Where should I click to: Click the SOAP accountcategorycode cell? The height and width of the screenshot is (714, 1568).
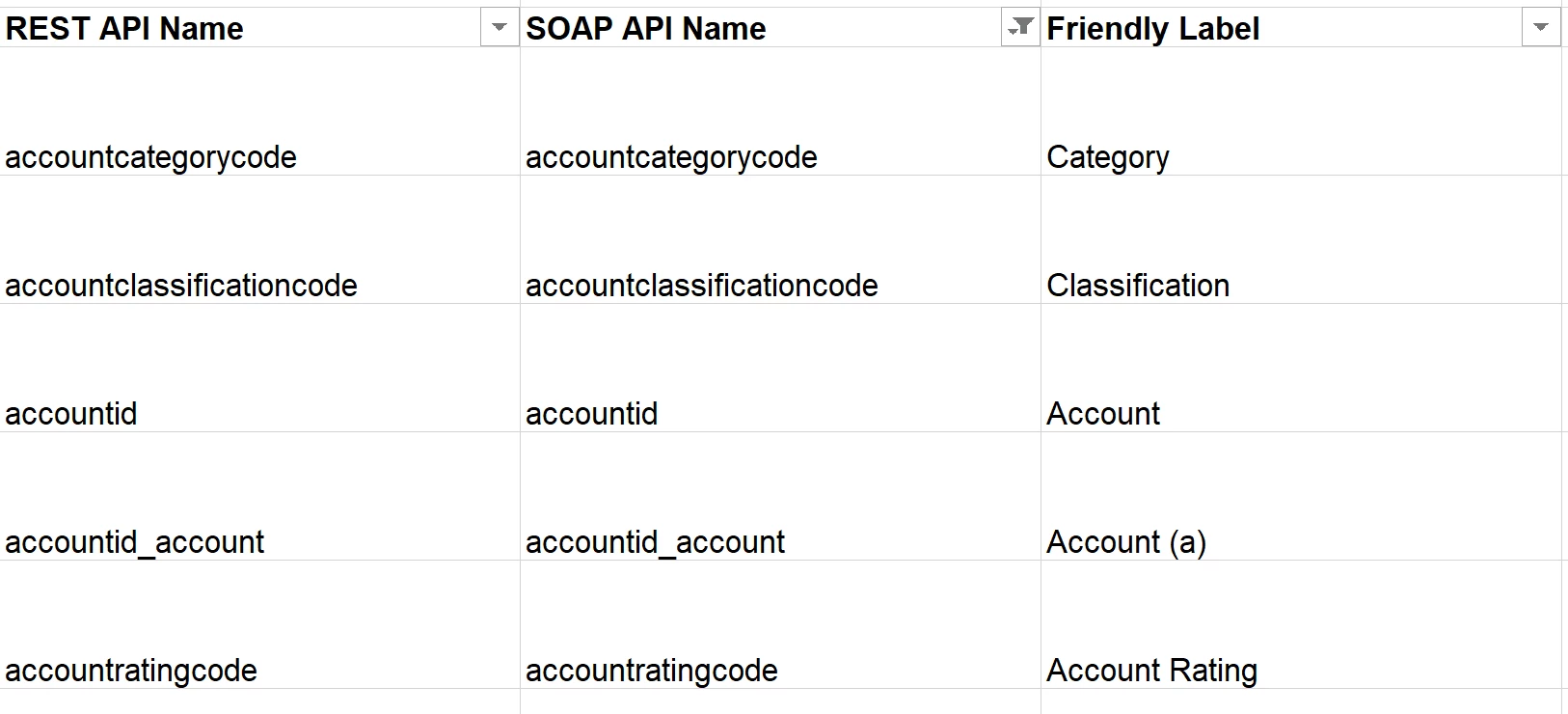pos(780,111)
